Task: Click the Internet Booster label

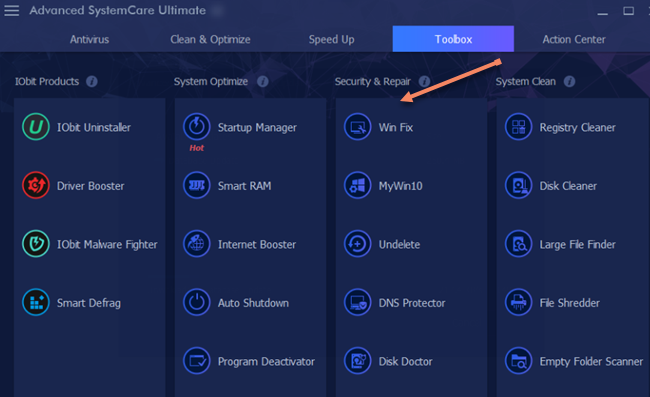Action: (257, 244)
